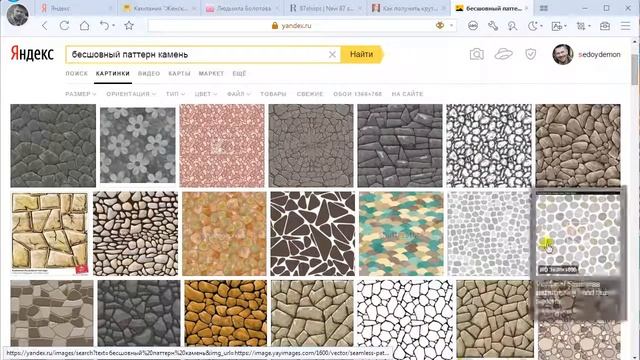Toggle the НА САЙТЕ filter
The height and width of the screenshot is (360, 640).
point(407,94)
